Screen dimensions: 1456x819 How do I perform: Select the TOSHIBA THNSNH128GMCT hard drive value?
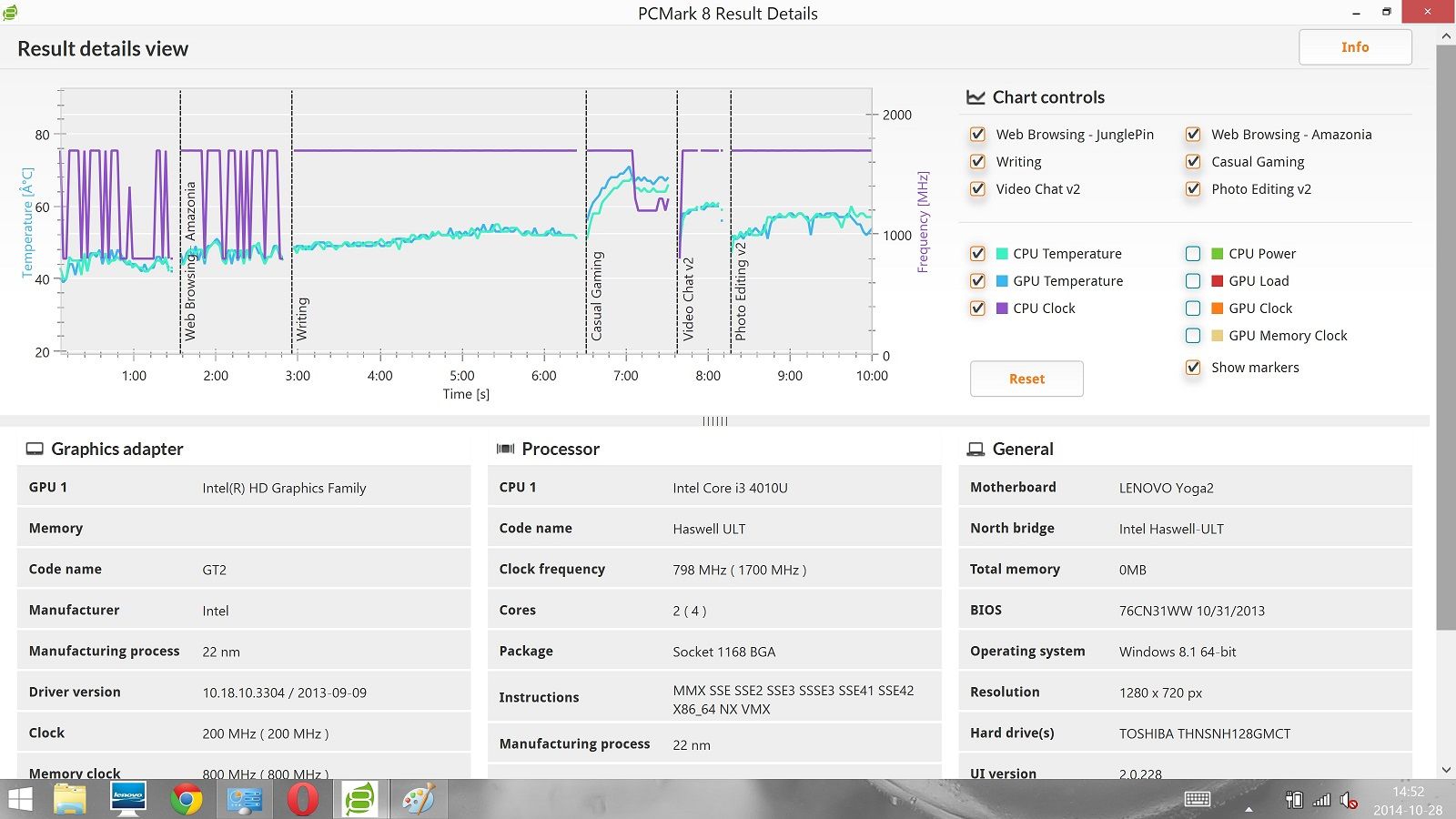(1205, 733)
